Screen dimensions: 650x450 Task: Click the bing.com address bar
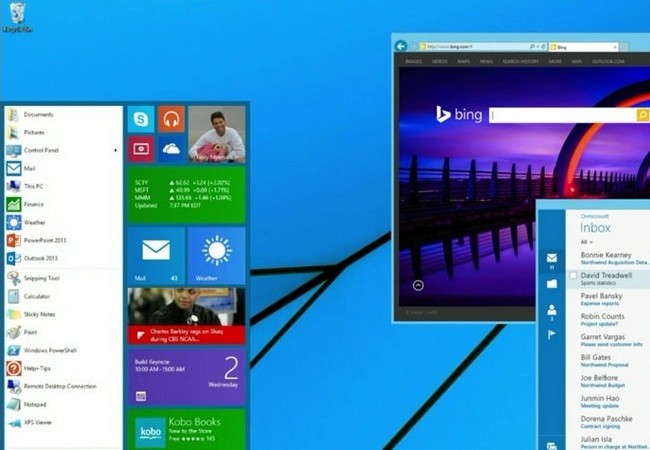click(483, 47)
